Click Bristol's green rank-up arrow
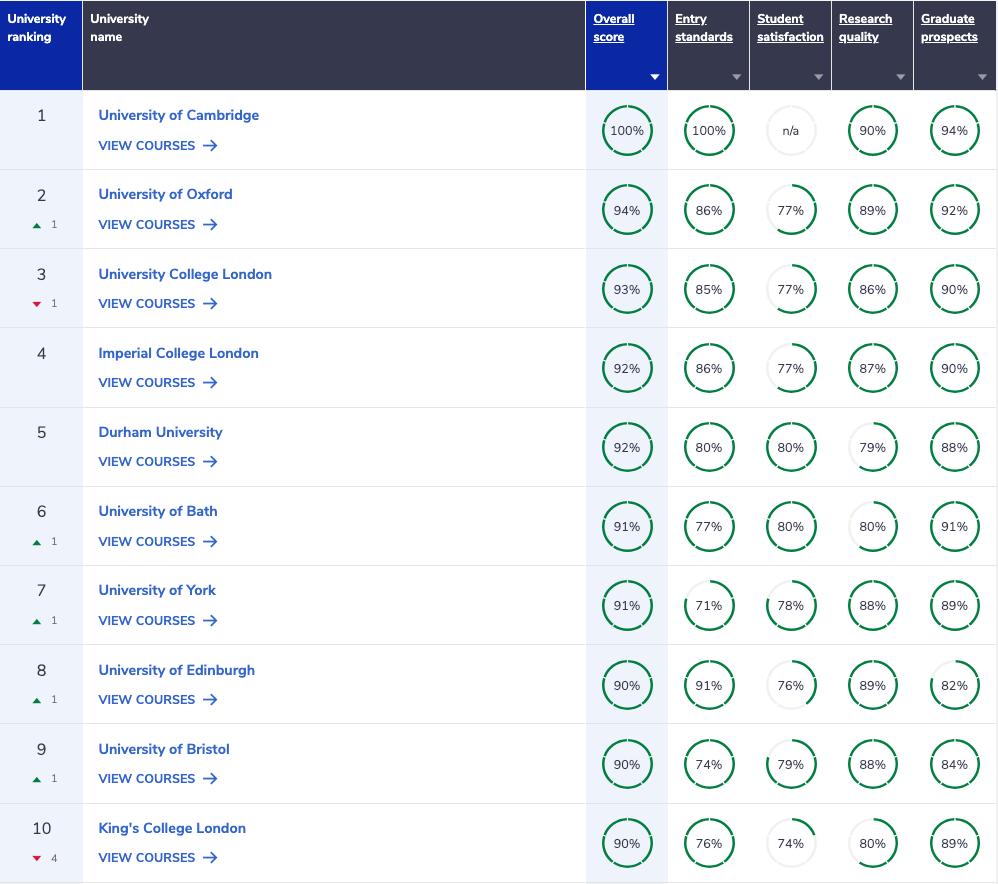998x884 pixels. (x=37, y=779)
